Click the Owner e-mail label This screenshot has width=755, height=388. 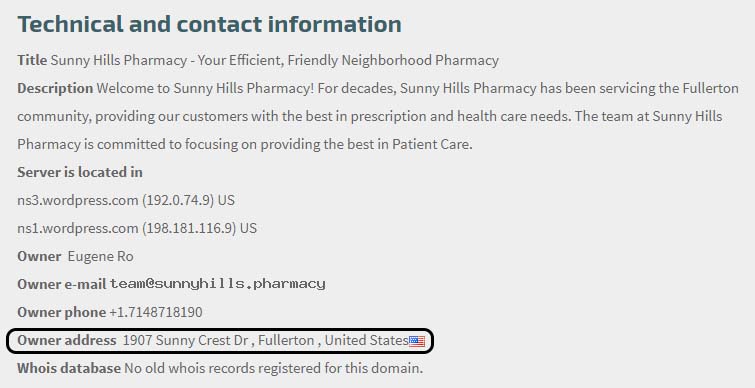[x=62, y=285]
